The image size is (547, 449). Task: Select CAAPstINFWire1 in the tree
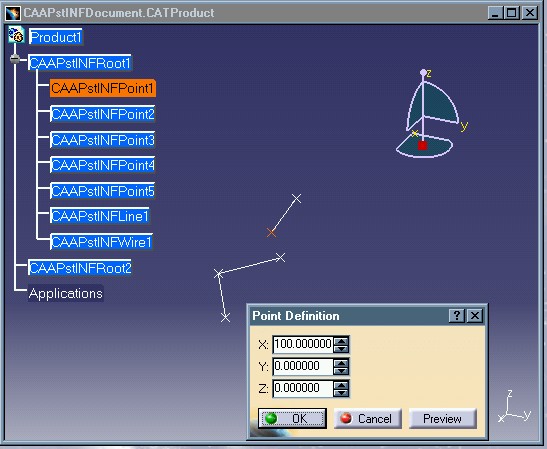pyautogui.click(x=102, y=242)
